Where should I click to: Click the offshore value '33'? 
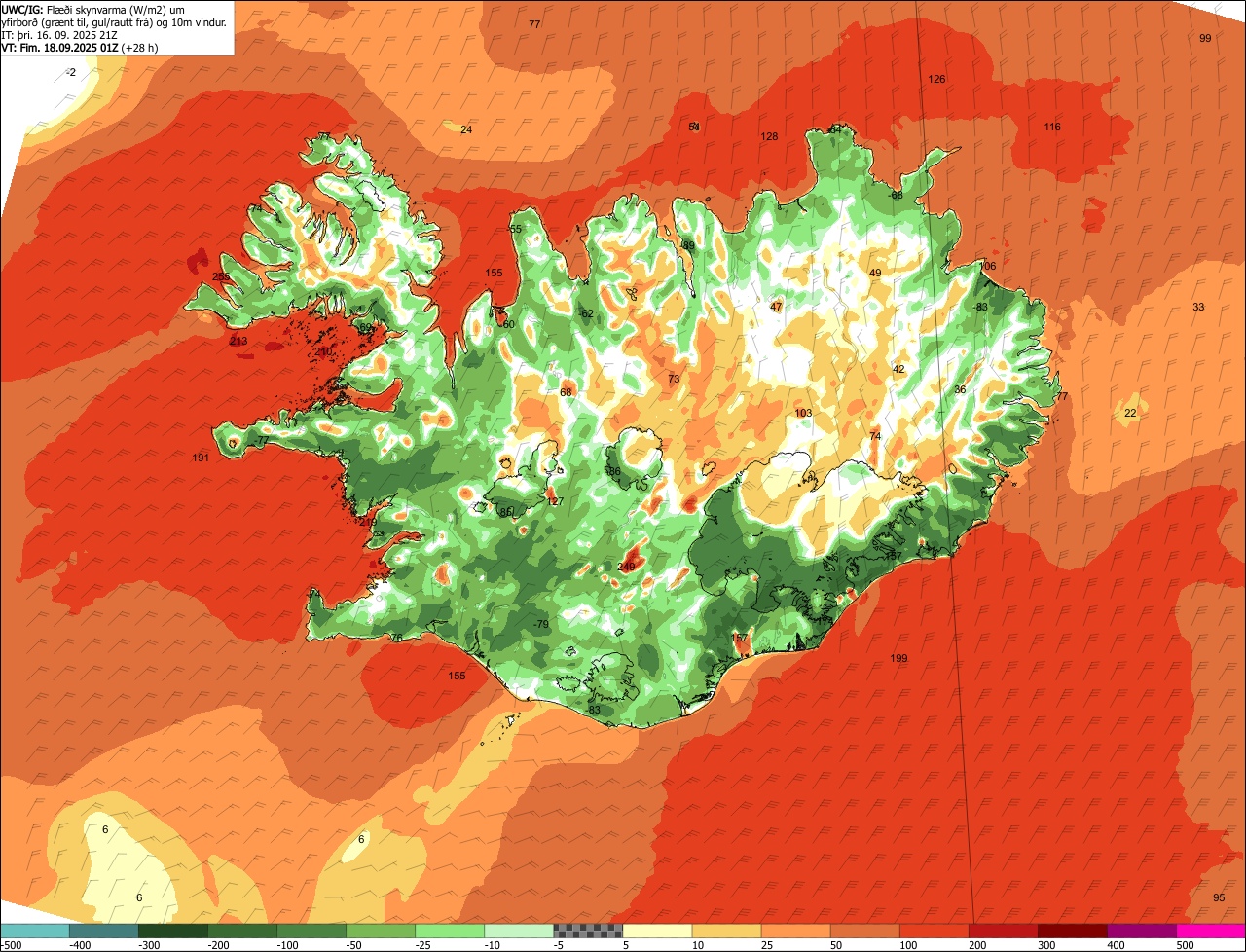(1198, 307)
